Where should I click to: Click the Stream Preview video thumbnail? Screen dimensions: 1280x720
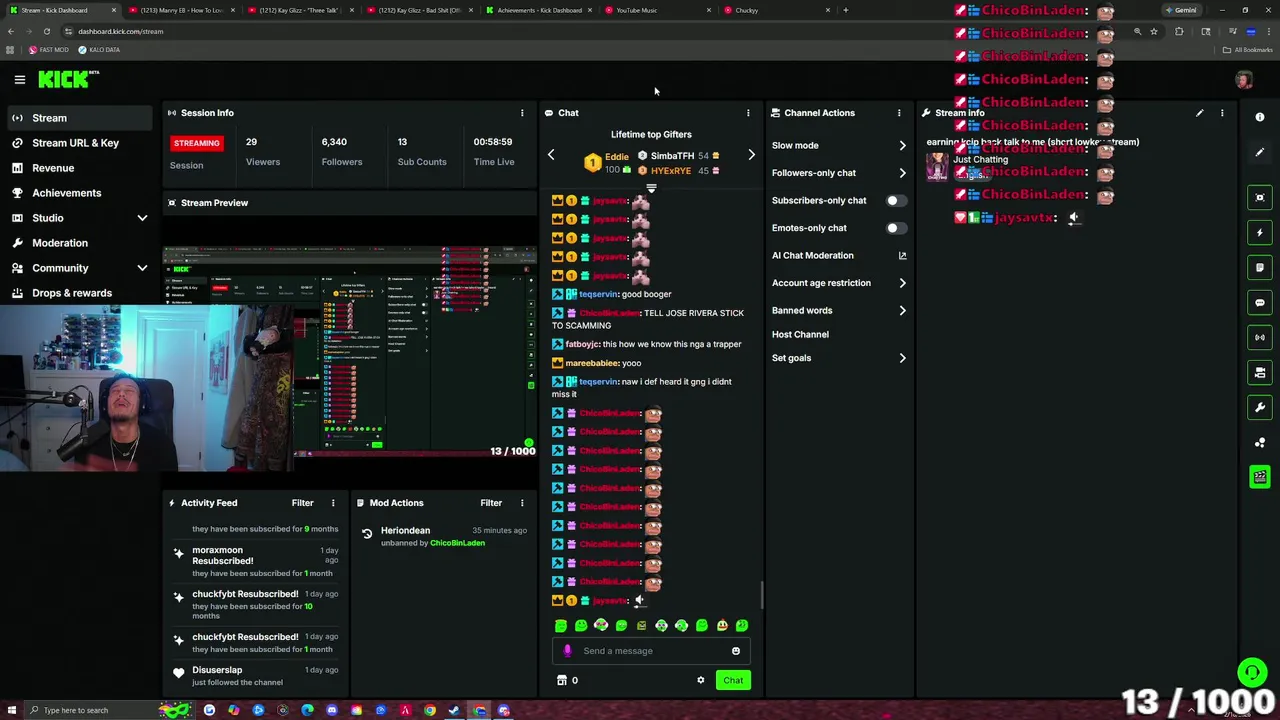pos(350,353)
